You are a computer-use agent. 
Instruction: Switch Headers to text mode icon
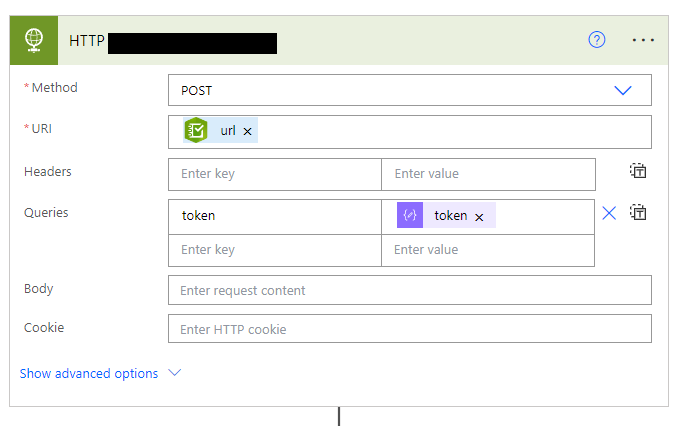click(x=638, y=171)
